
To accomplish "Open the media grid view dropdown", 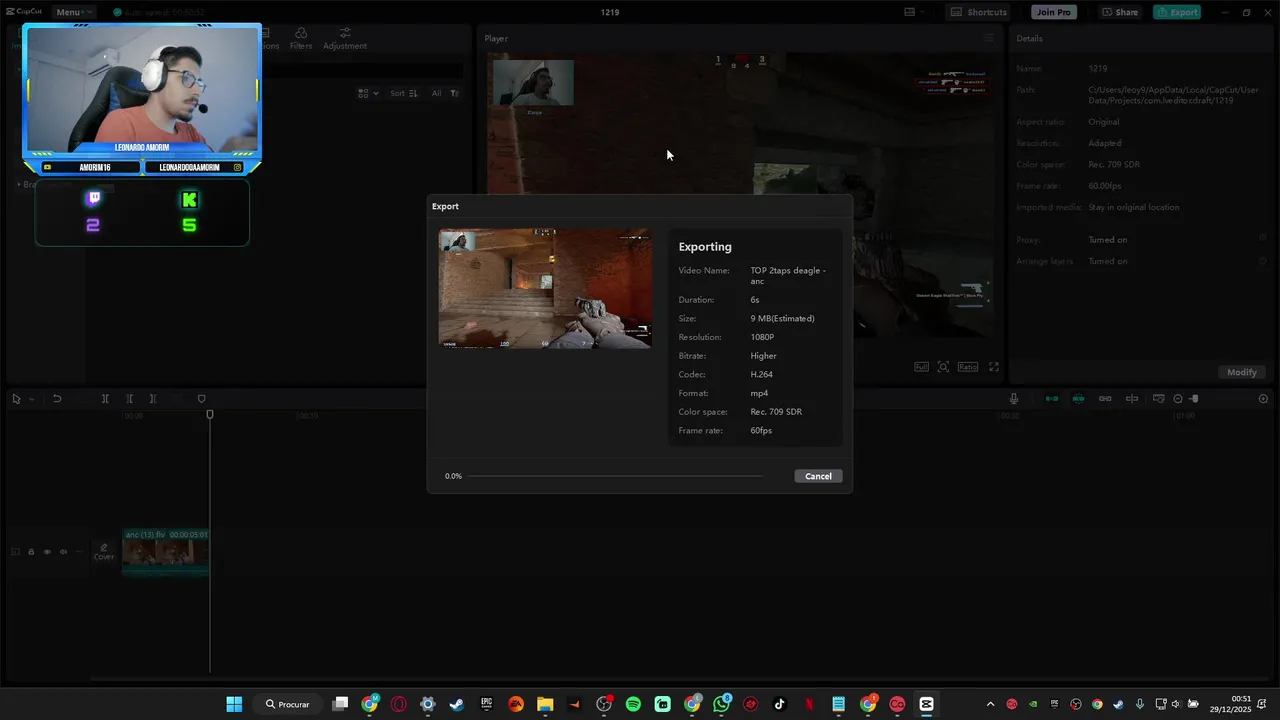I will [368, 93].
